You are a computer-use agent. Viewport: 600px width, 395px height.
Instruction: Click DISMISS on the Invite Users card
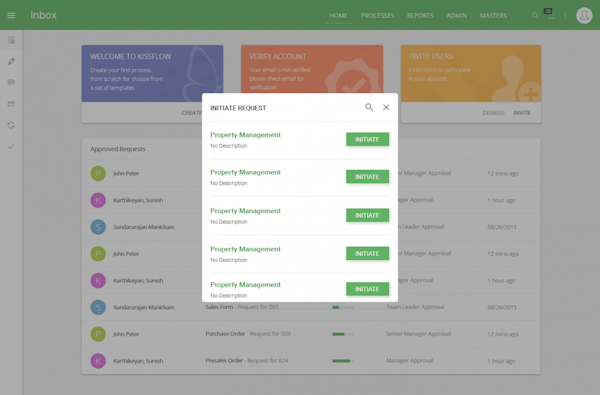[493, 113]
